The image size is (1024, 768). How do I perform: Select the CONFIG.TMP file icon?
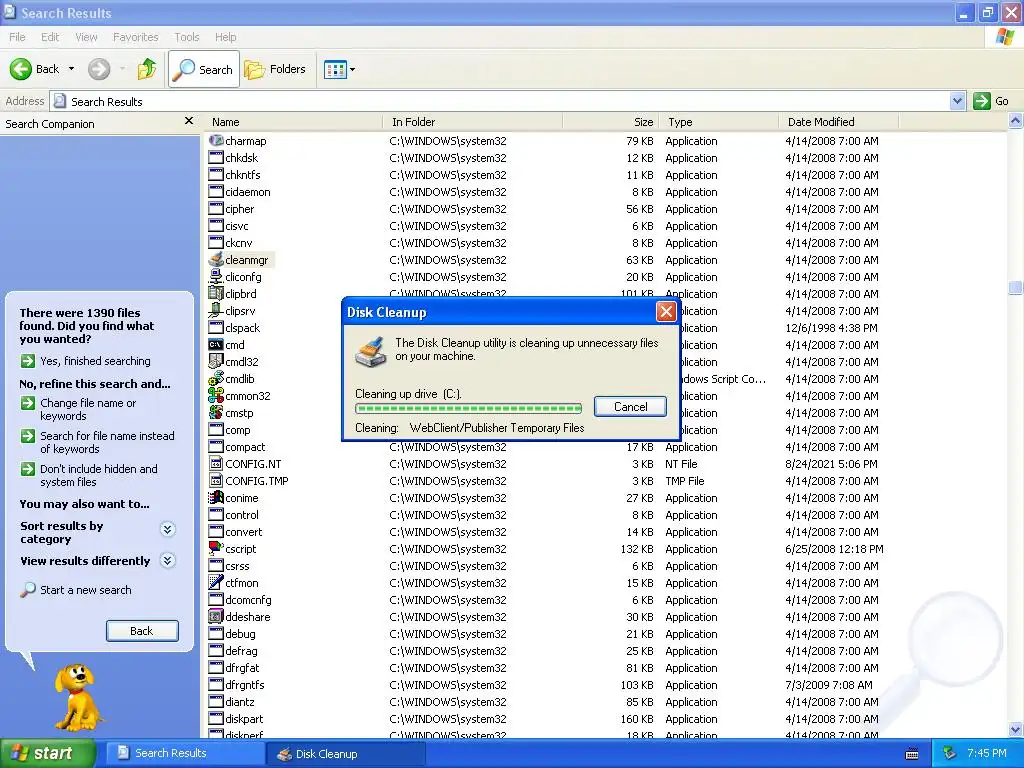click(216, 480)
